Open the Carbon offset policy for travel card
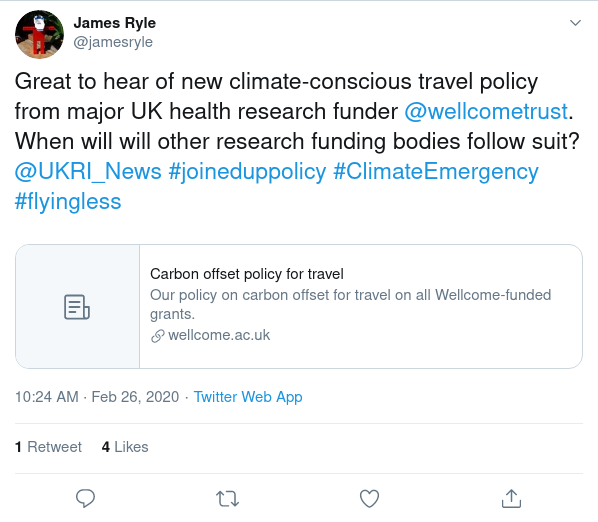The width and height of the screenshot is (598, 522). click(299, 306)
